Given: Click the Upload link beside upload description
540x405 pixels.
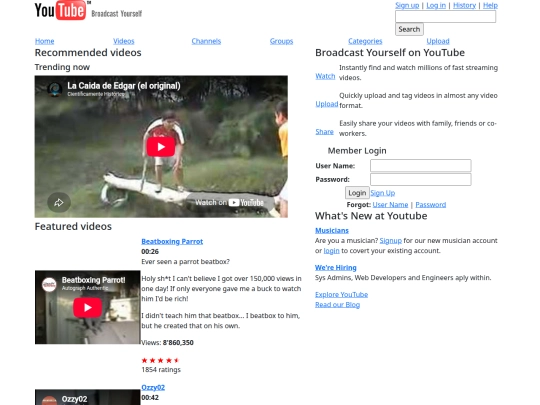Looking at the screenshot, I should 326,104.
